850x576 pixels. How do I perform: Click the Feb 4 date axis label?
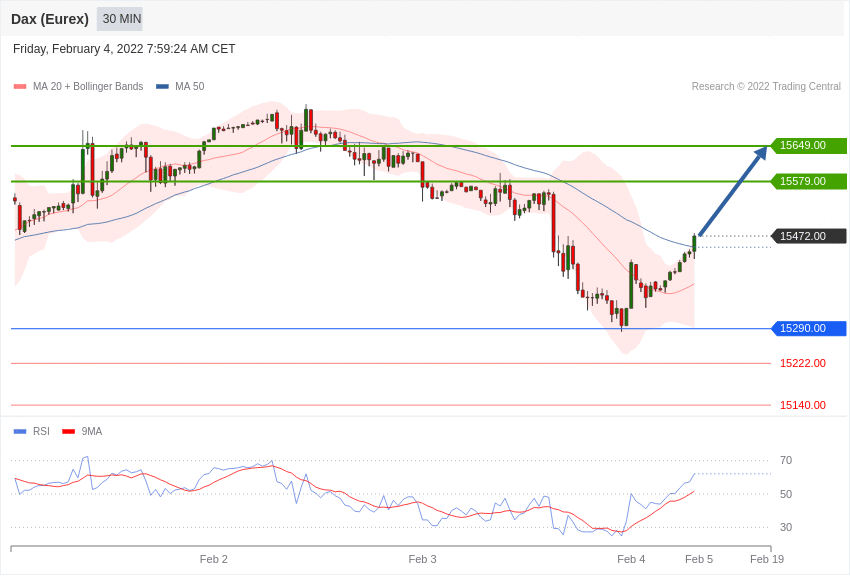click(x=631, y=559)
